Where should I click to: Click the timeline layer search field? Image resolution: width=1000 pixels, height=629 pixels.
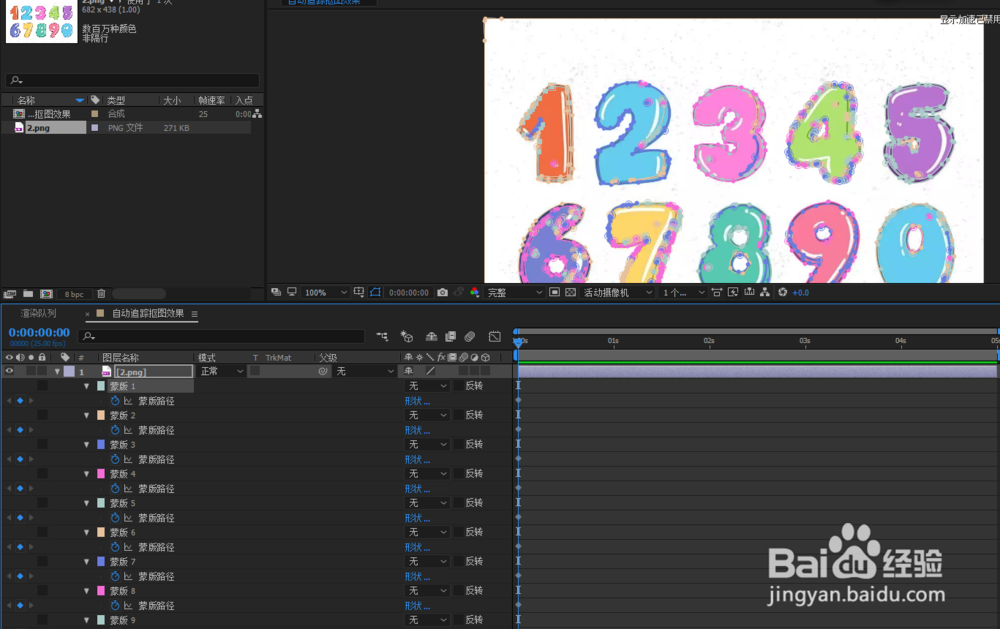pyautogui.click(x=222, y=336)
